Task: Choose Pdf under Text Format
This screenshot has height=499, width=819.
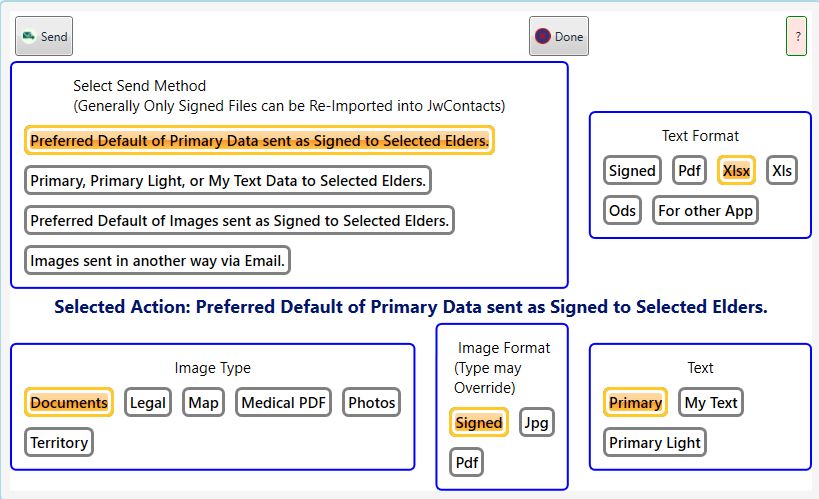Action: click(689, 170)
